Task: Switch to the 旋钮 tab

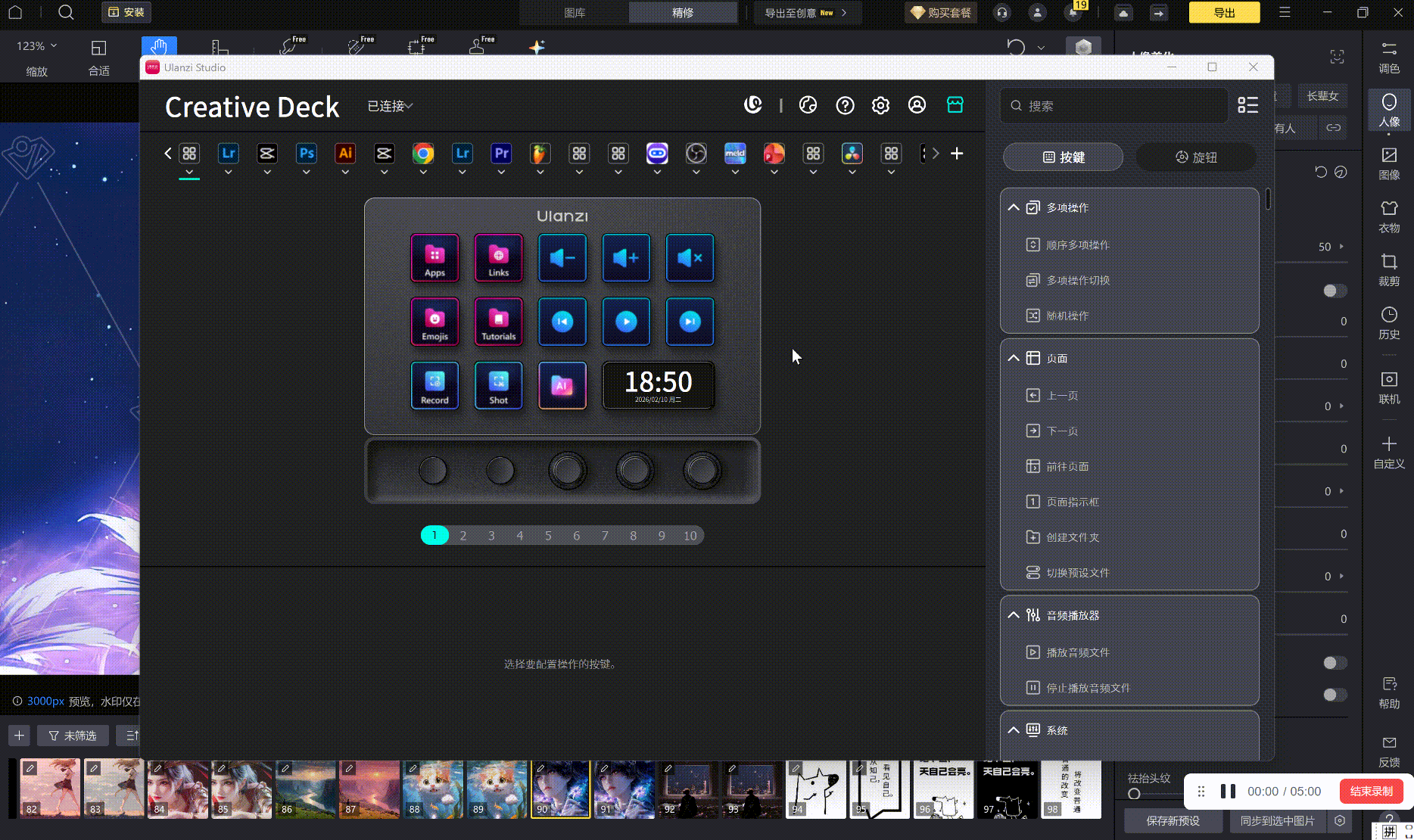Action: point(1196,157)
